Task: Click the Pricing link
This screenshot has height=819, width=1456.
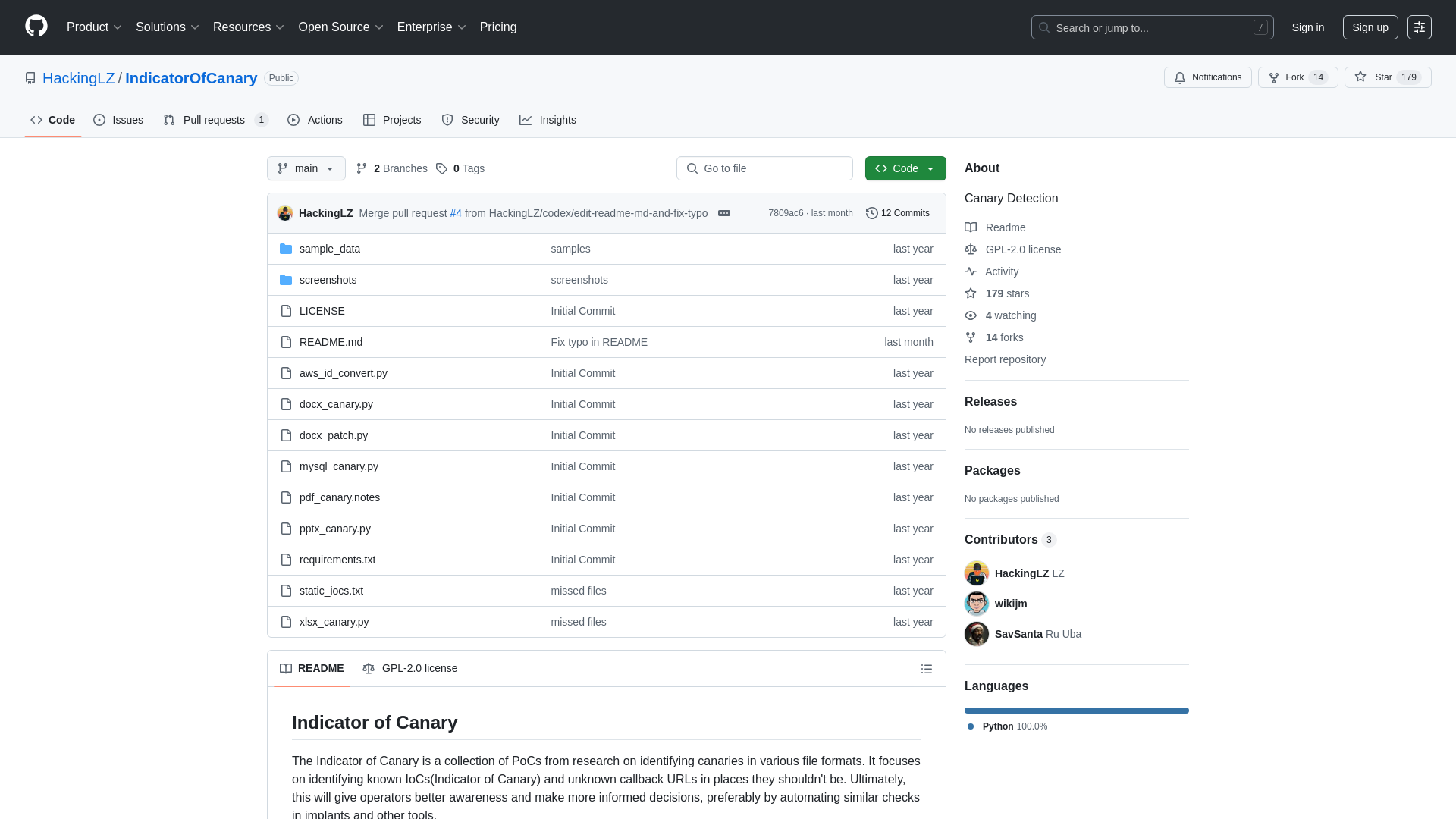Action: [498, 27]
